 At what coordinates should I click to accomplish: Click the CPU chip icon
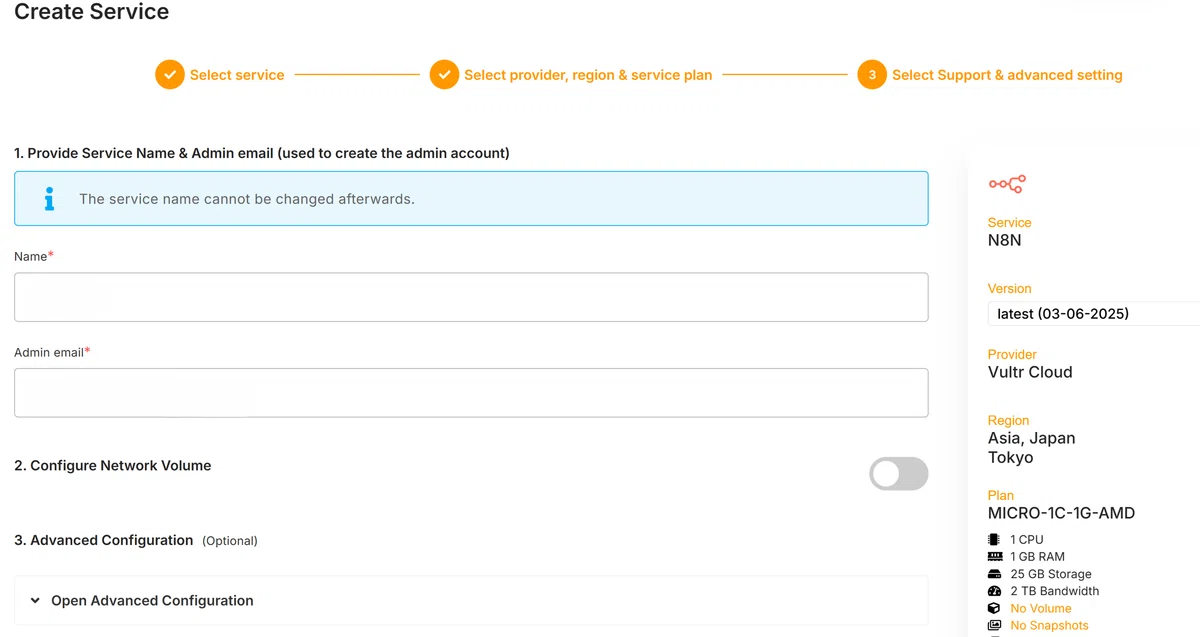[x=994, y=539]
